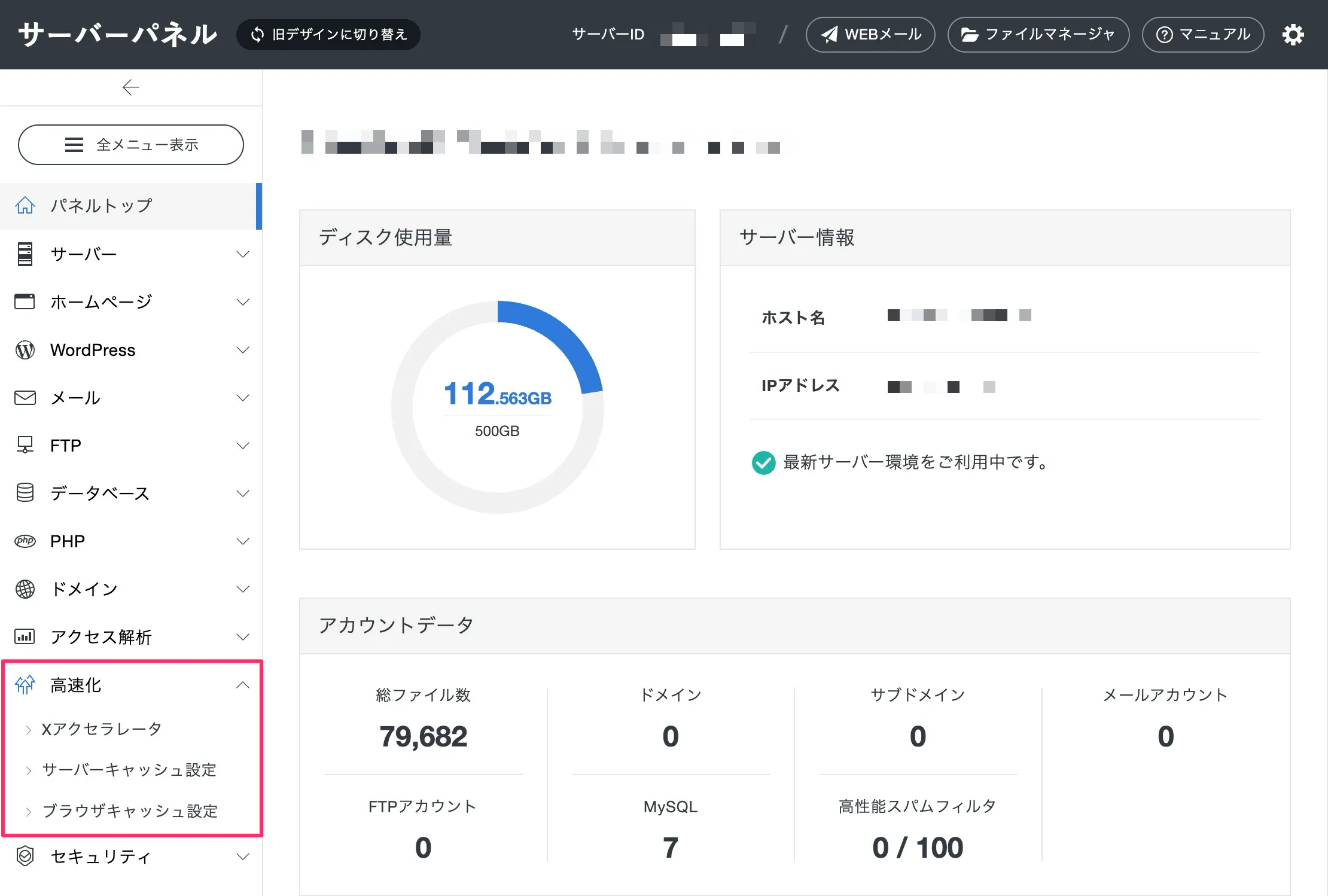The width and height of the screenshot is (1328, 896).
Task: Click the access analytics chart icon
Action: (25, 636)
